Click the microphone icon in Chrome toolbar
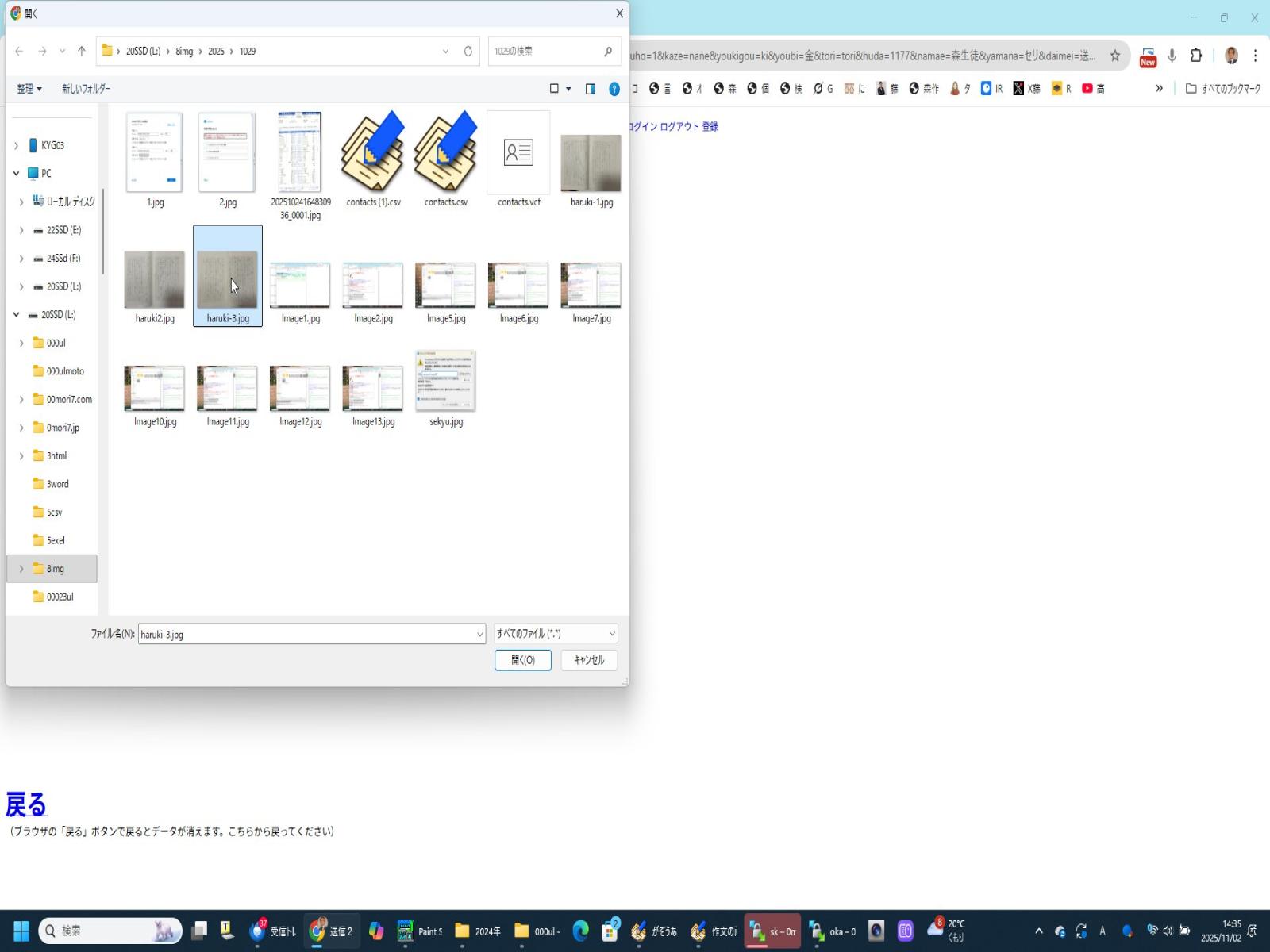 [1172, 56]
